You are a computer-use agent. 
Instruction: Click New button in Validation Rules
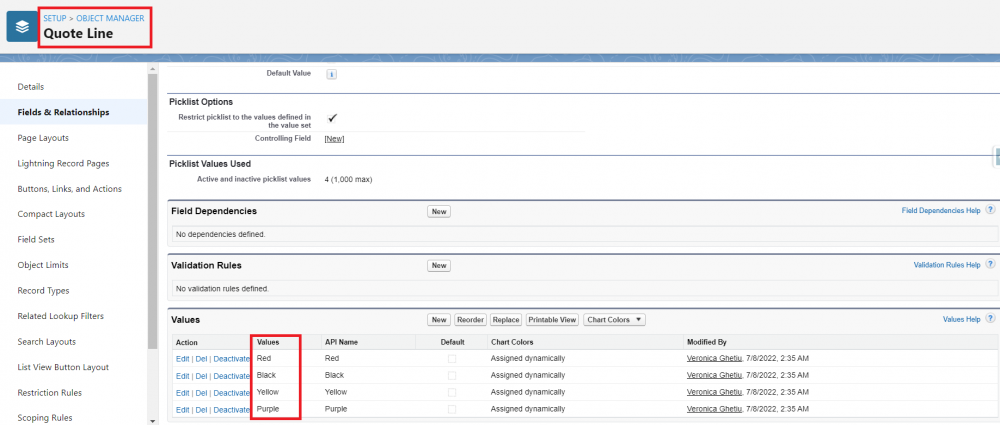pos(439,265)
